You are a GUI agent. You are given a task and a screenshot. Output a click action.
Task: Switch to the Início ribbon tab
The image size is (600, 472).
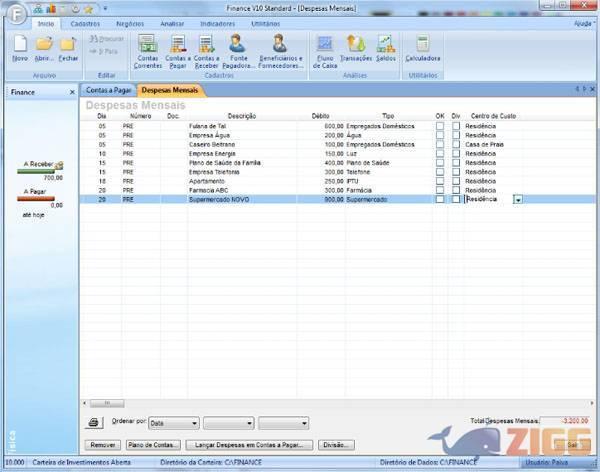coord(46,24)
